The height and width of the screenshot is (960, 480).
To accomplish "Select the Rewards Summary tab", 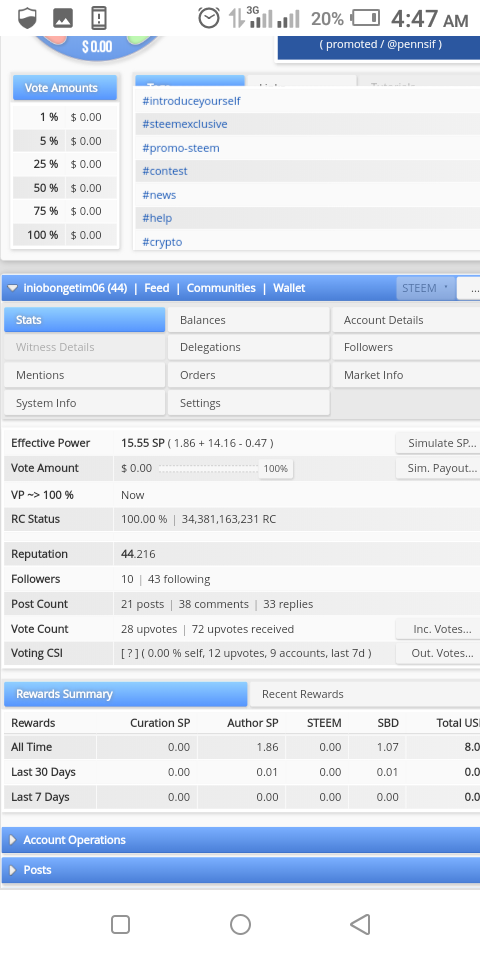I will coord(126,694).
